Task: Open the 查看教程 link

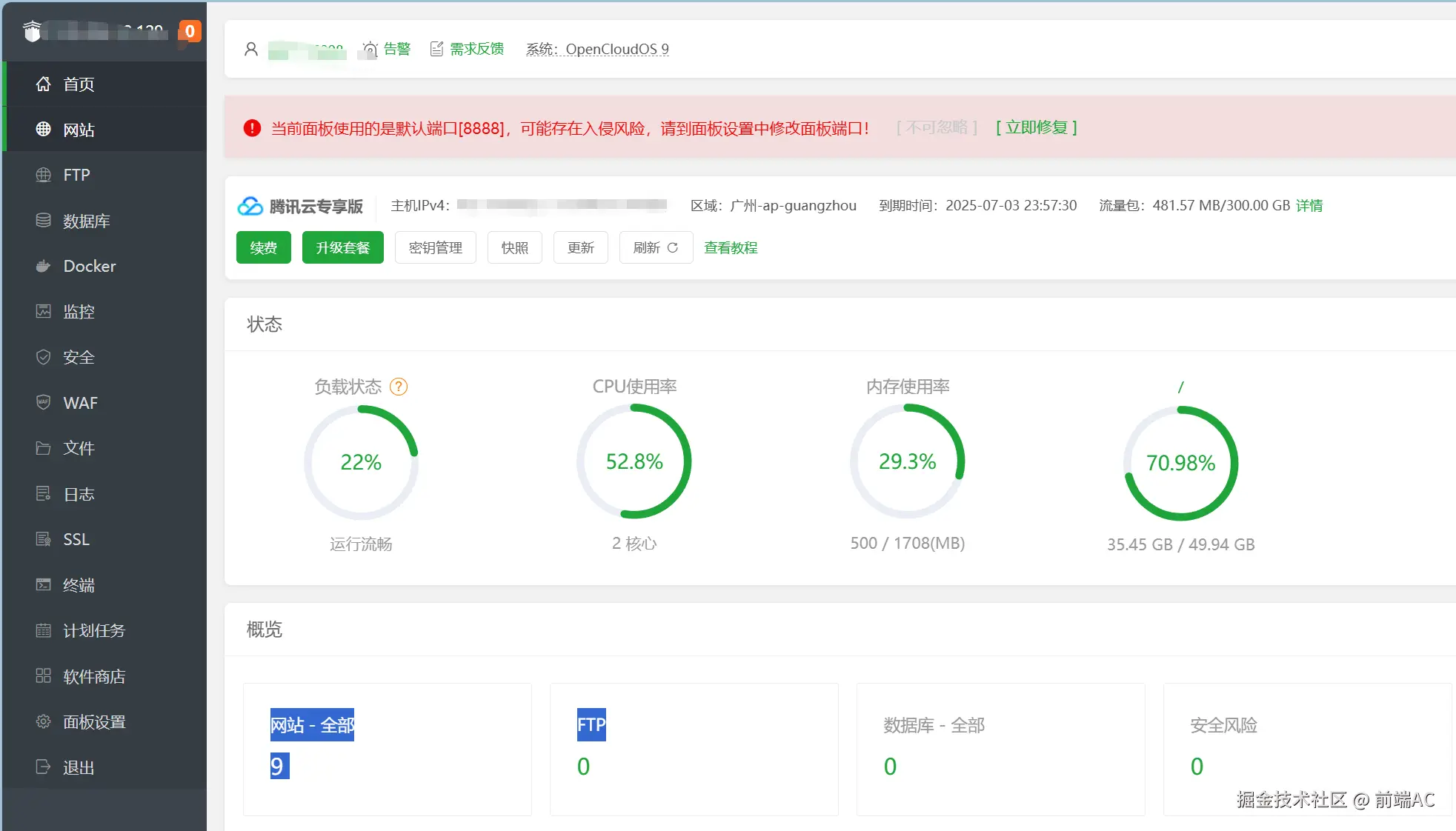Action: pos(730,247)
